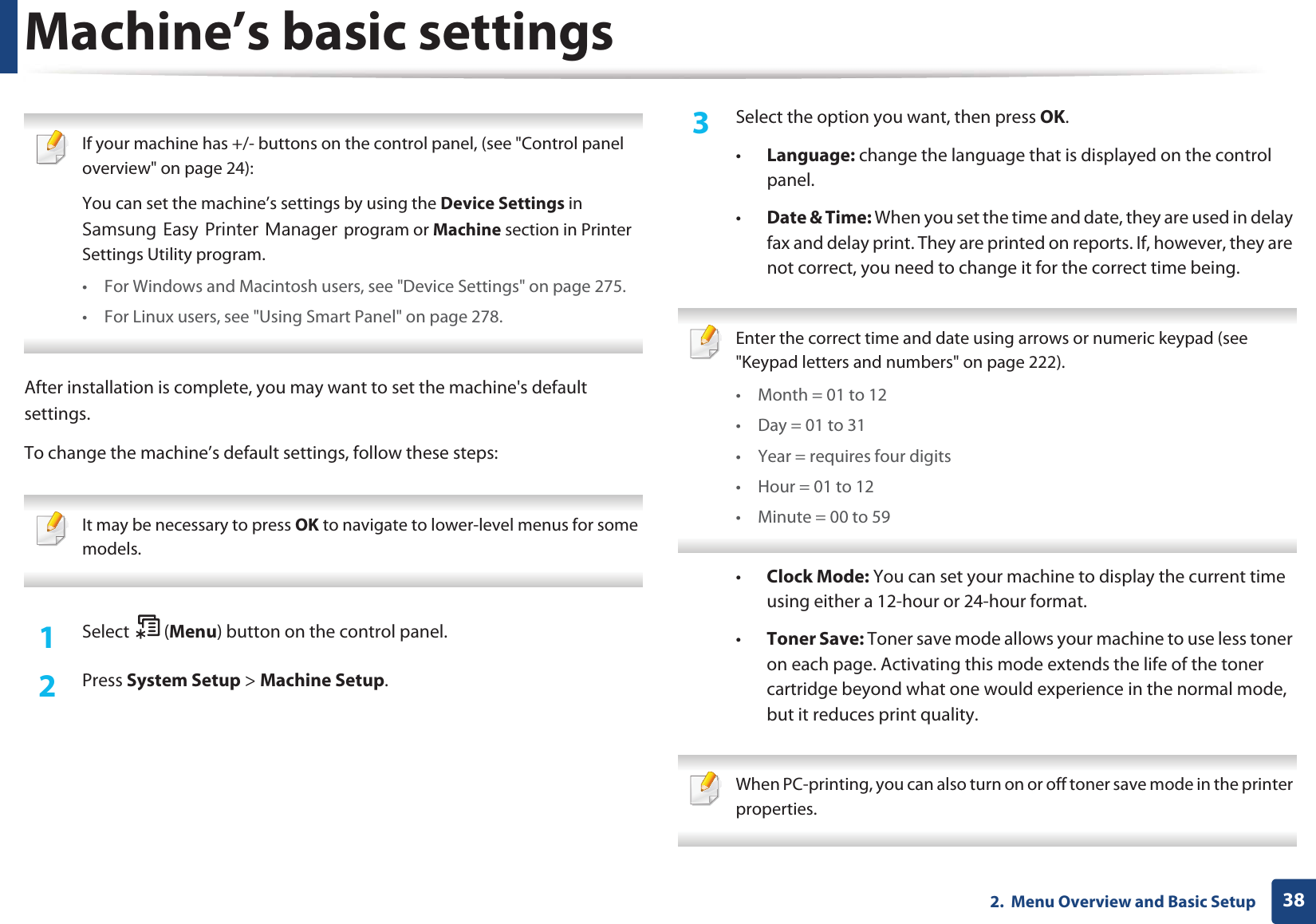
Task: Click the 'Machine's basic settings' page heading
Action: click(319, 34)
